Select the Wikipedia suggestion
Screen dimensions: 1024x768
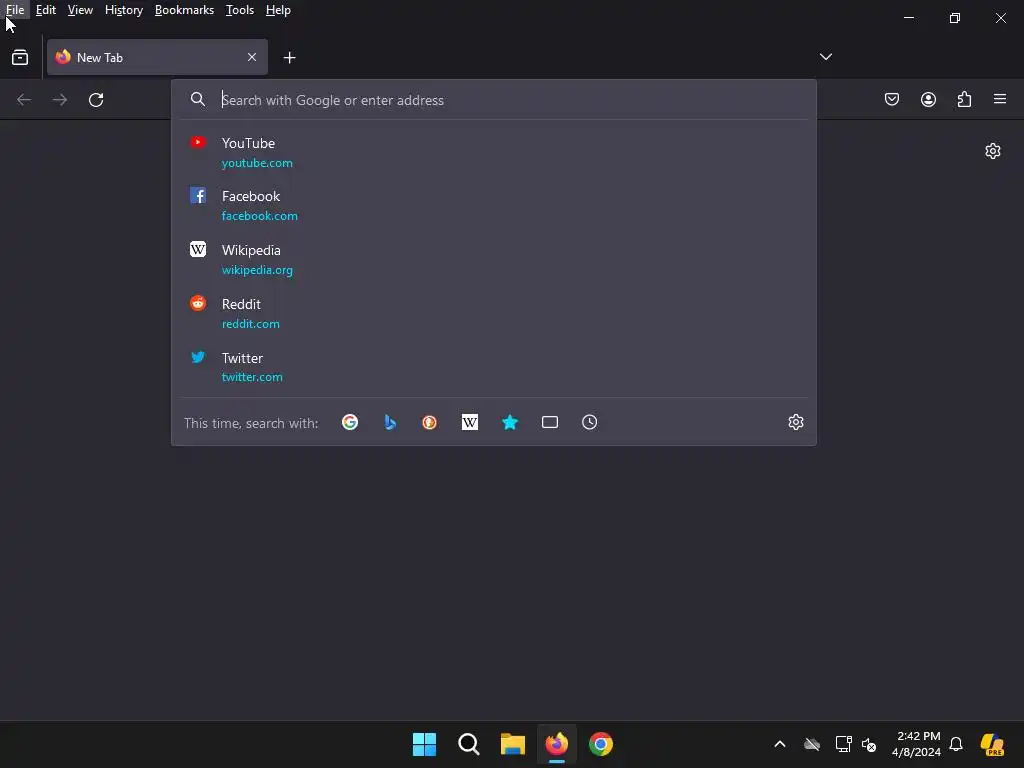(x=494, y=259)
